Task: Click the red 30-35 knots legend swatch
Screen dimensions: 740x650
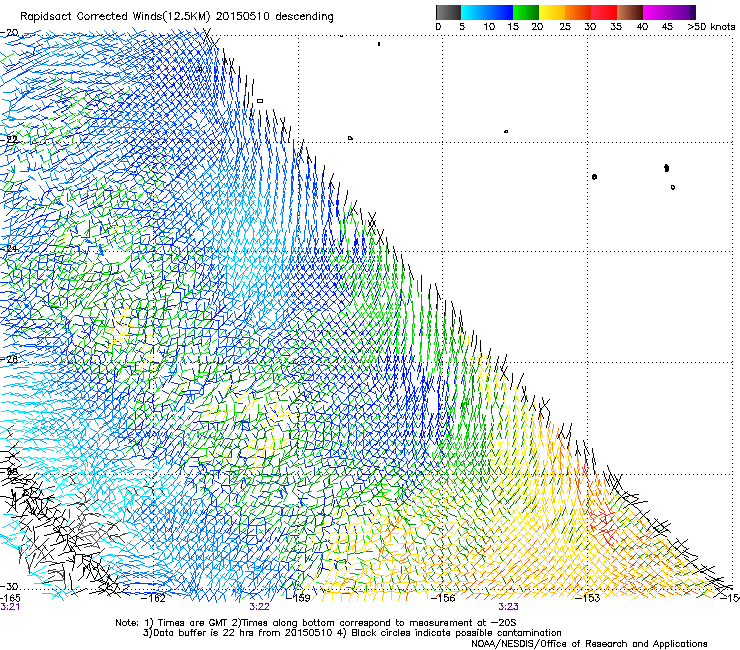Action: coord(604,12)
